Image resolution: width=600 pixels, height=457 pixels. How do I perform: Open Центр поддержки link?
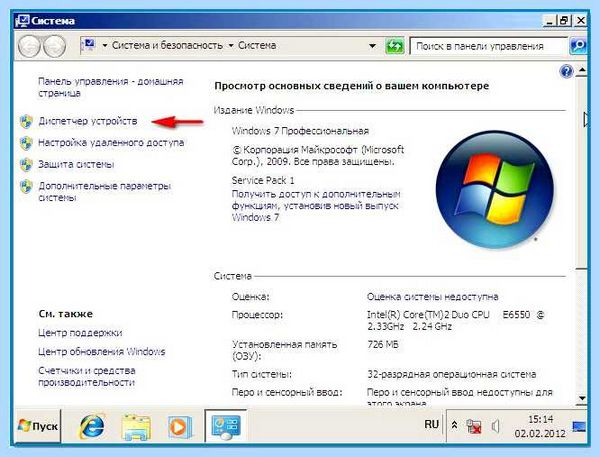click(80, 333)
